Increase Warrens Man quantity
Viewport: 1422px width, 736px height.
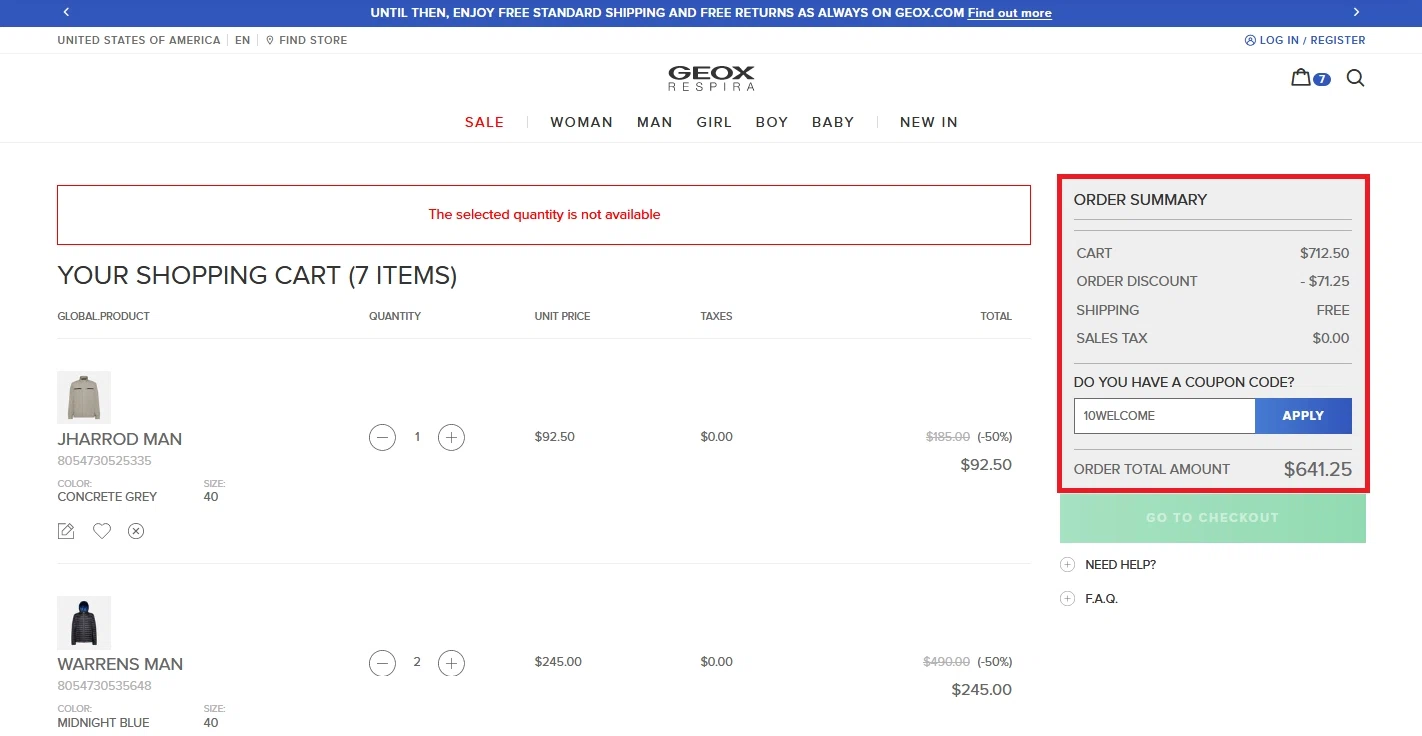pyautogui.click(x=452, y=662)
